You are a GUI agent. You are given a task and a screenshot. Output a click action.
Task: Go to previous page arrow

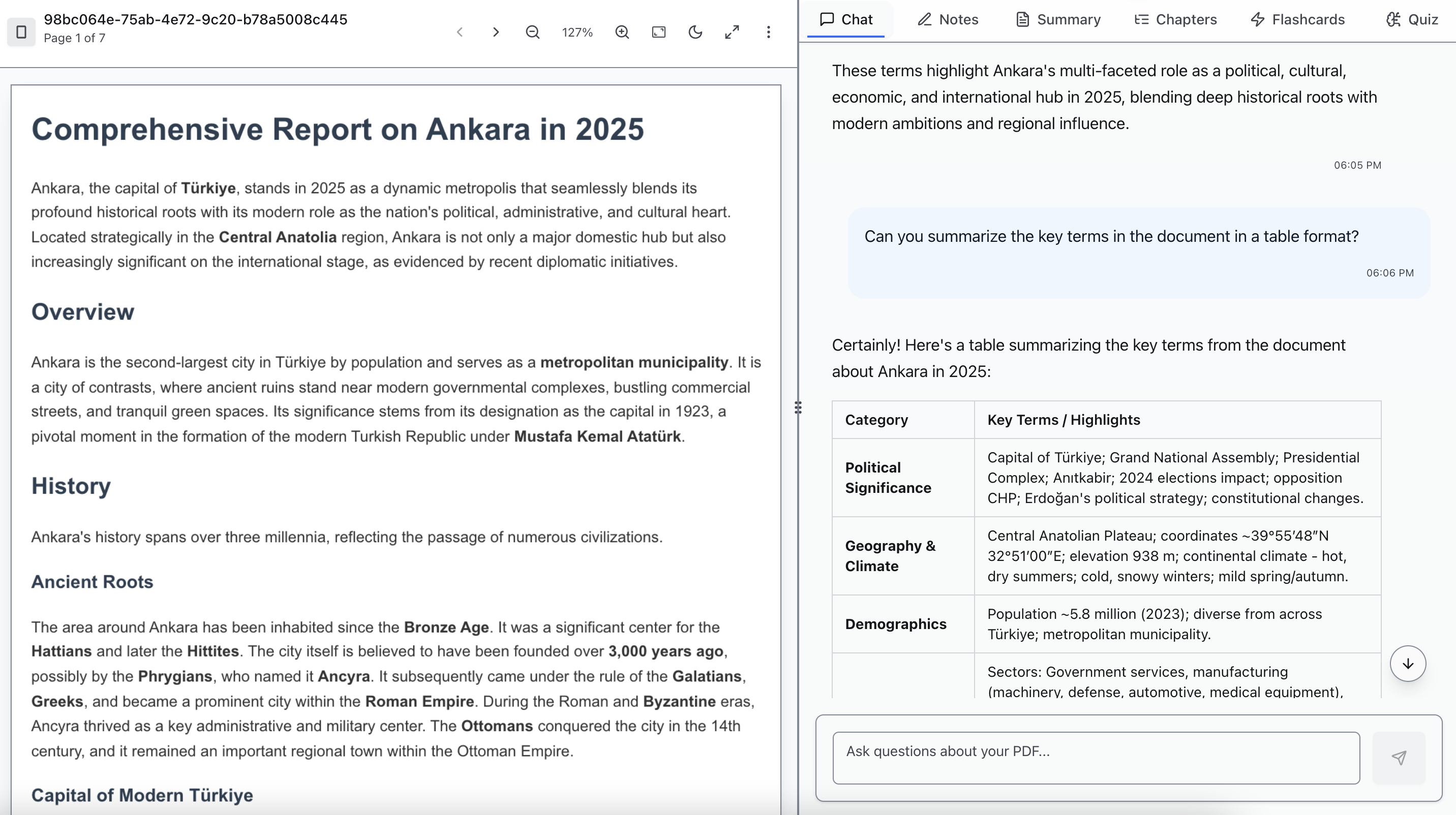click(460, 32)
